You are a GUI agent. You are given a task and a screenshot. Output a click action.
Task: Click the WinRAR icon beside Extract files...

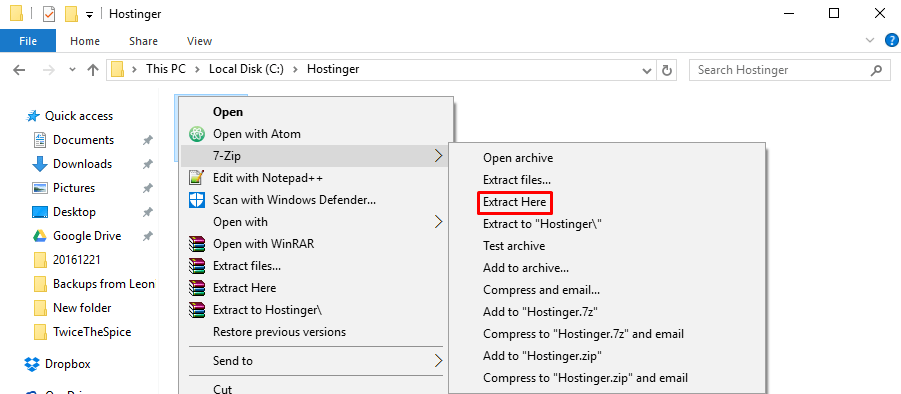(x=197, y=266)
